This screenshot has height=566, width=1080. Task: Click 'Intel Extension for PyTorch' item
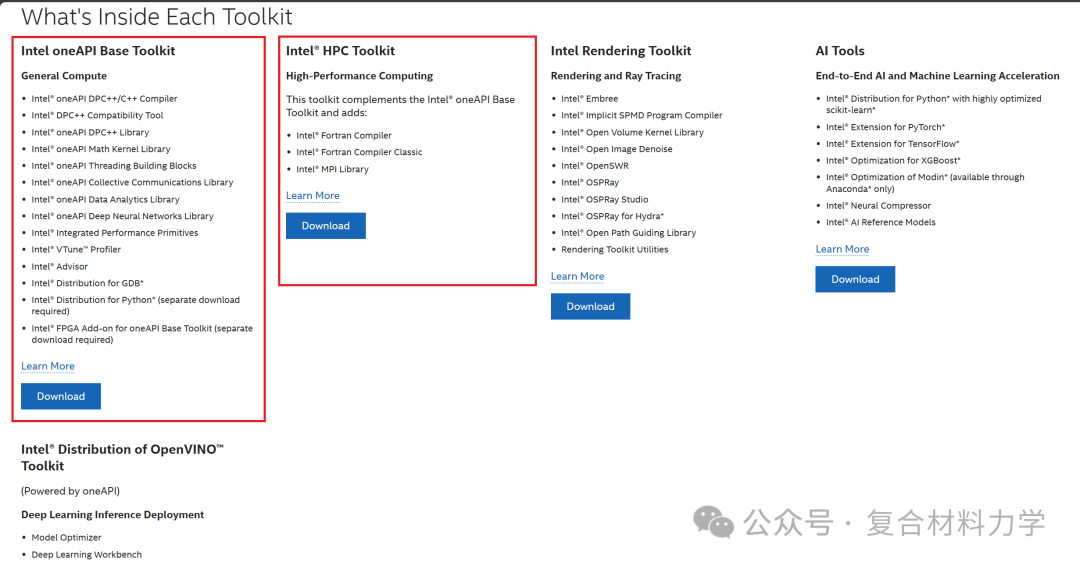(x=885, y=127)
